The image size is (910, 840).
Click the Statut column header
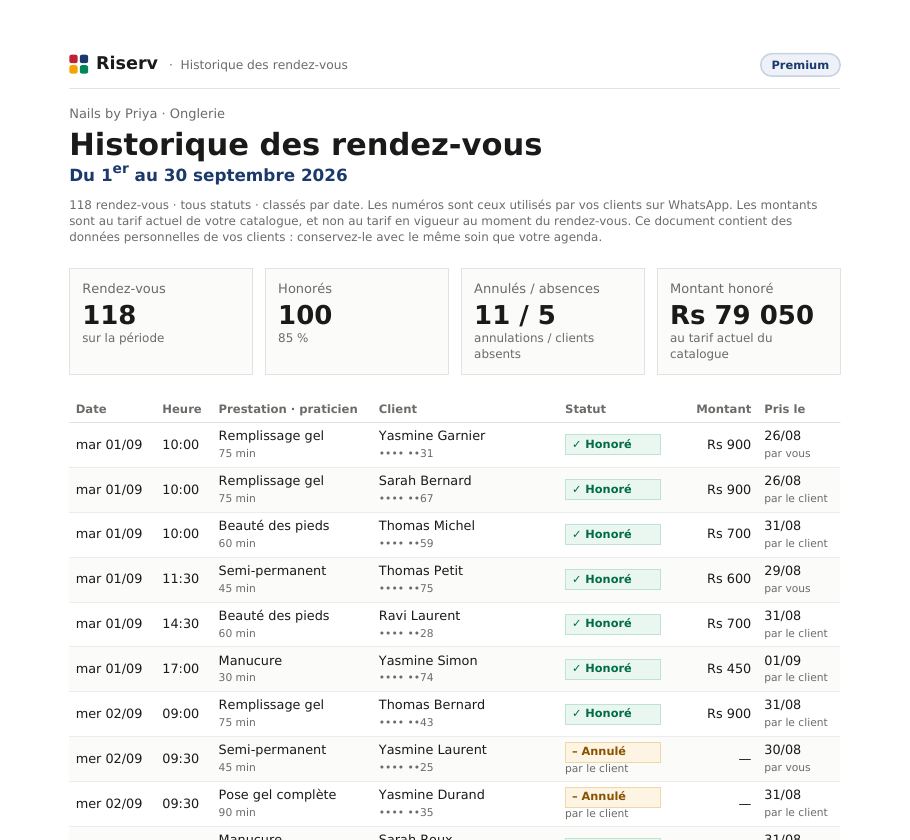(585, 409)
